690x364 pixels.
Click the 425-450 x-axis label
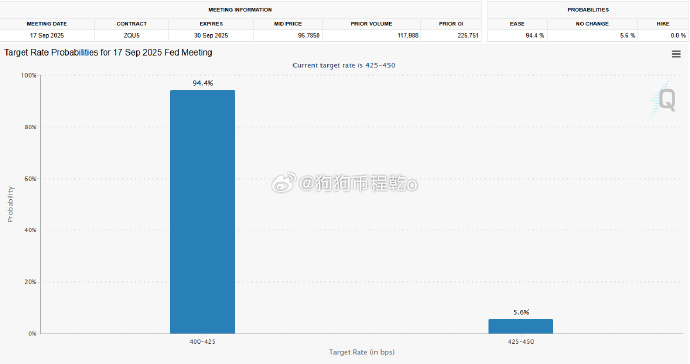[x=521, y=342]
